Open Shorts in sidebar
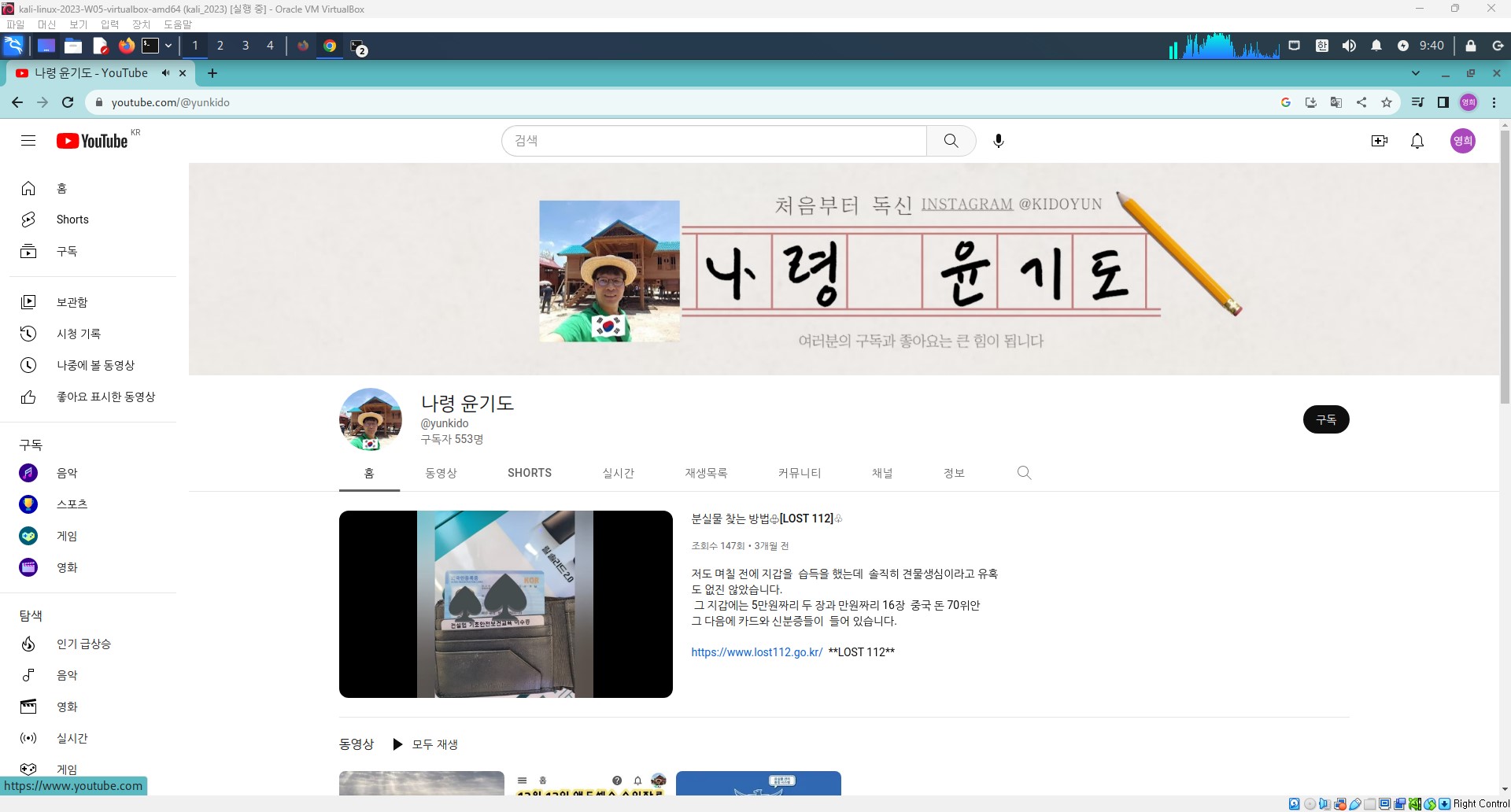1511x812 pixels. pos(93,220)
